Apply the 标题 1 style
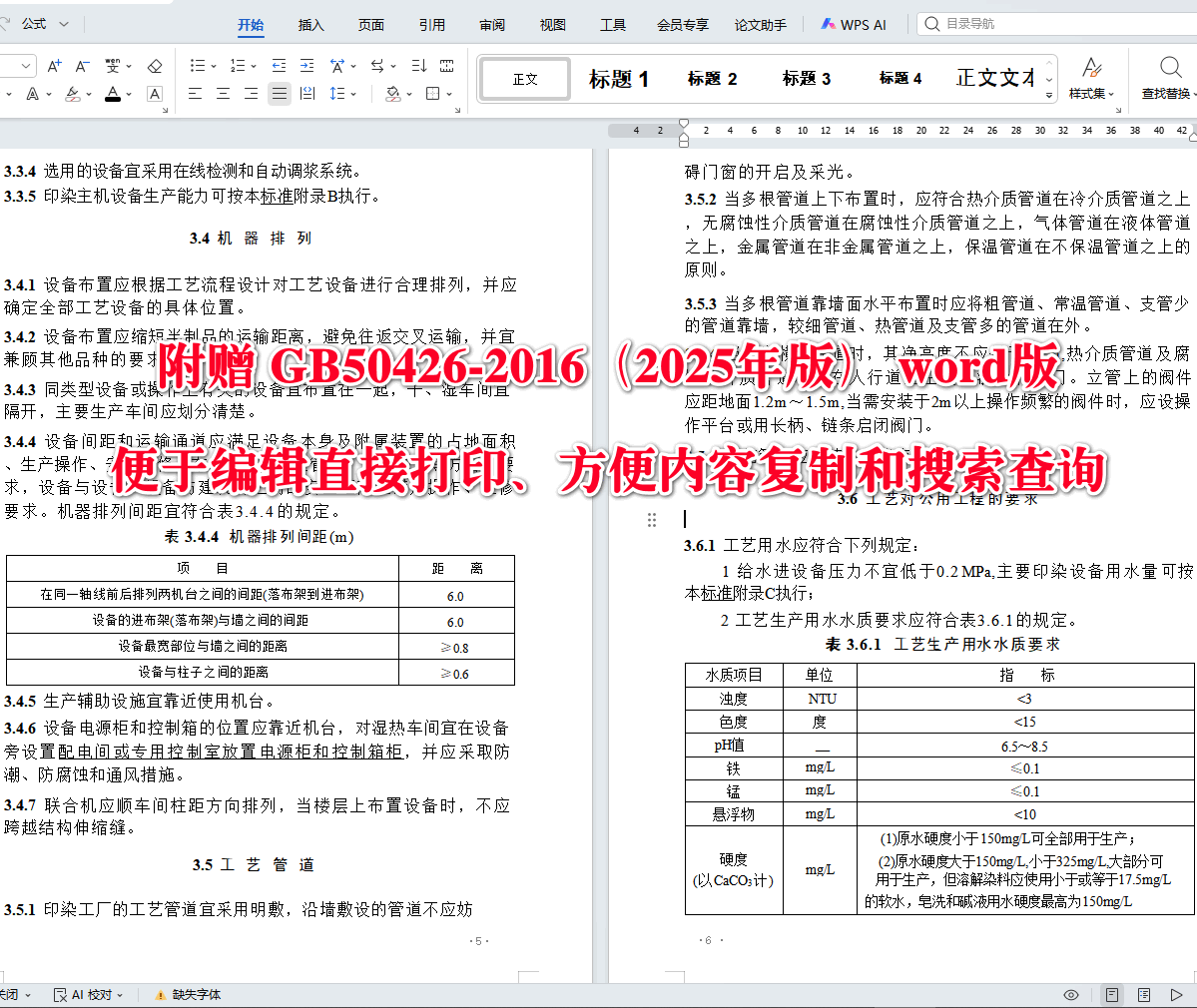 pos(618,79)
